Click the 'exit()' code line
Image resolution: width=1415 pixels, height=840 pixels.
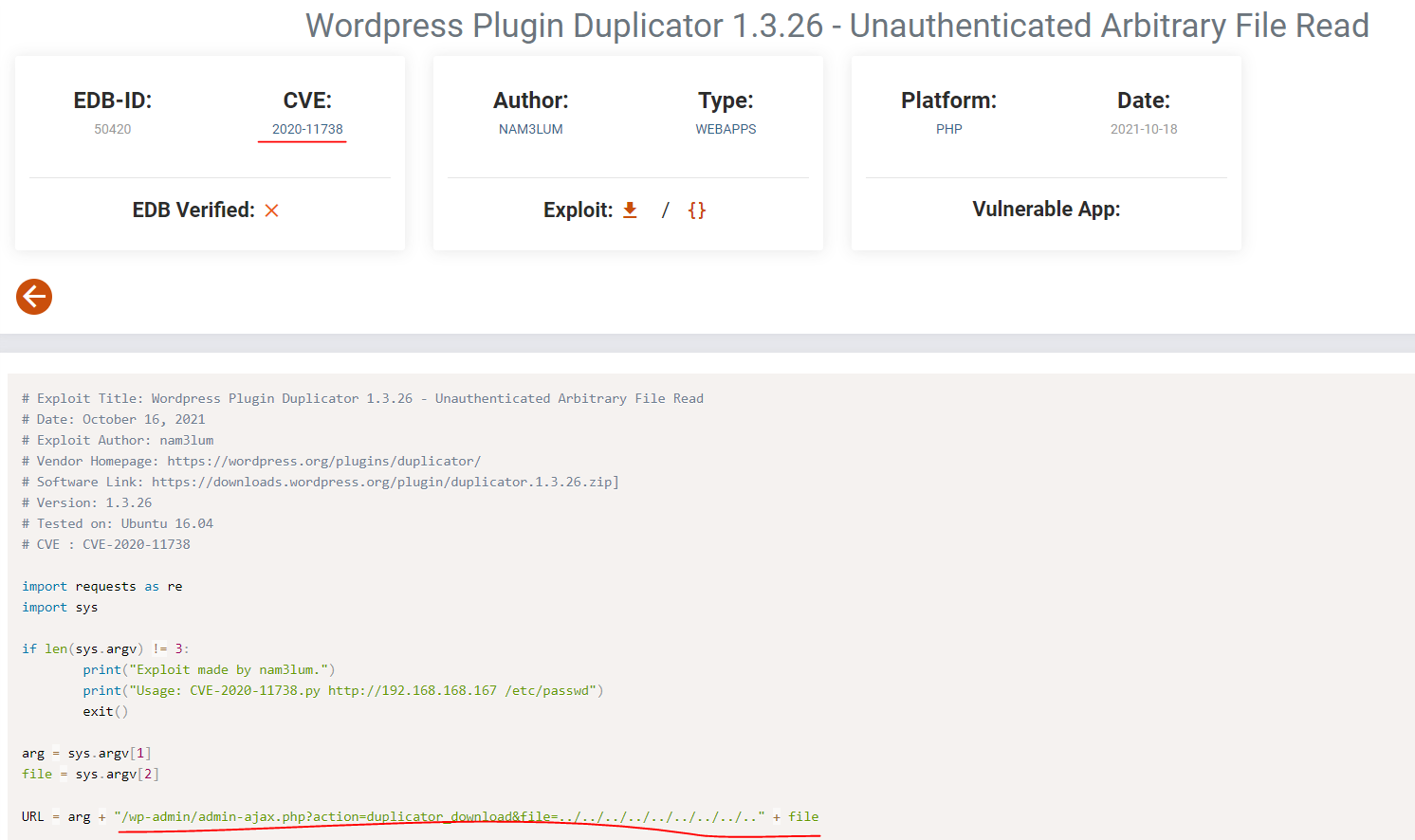tap(105, 711)
